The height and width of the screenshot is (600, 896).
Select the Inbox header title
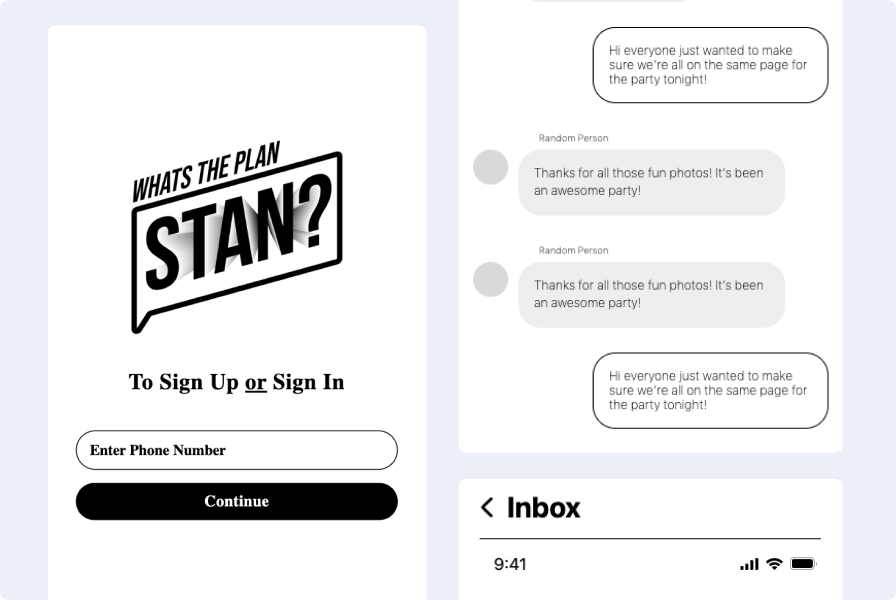coord(543,508)
